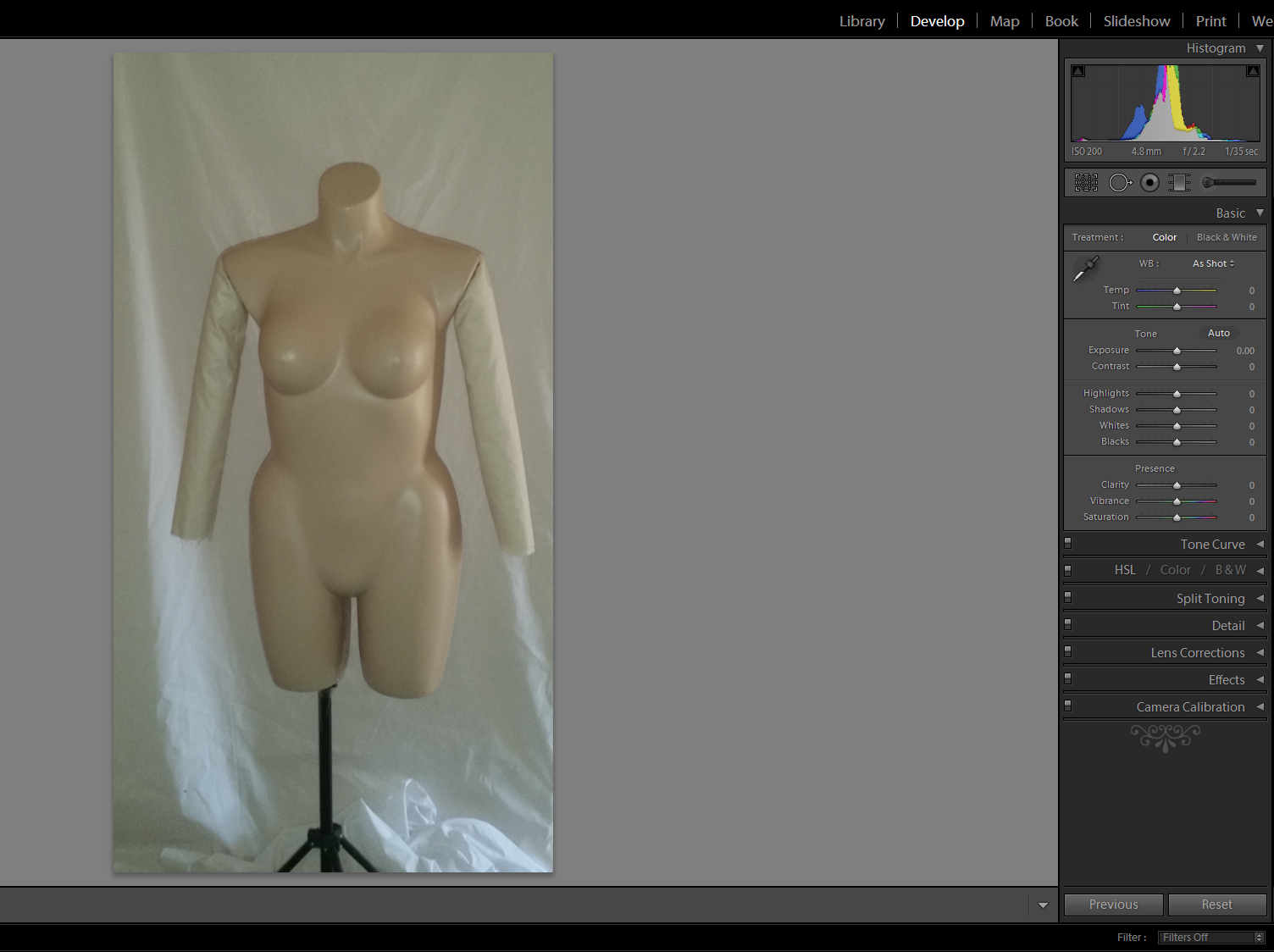The image size is (1274, 952).
Task: Click the Previous button
Action: coord(1113,905)
